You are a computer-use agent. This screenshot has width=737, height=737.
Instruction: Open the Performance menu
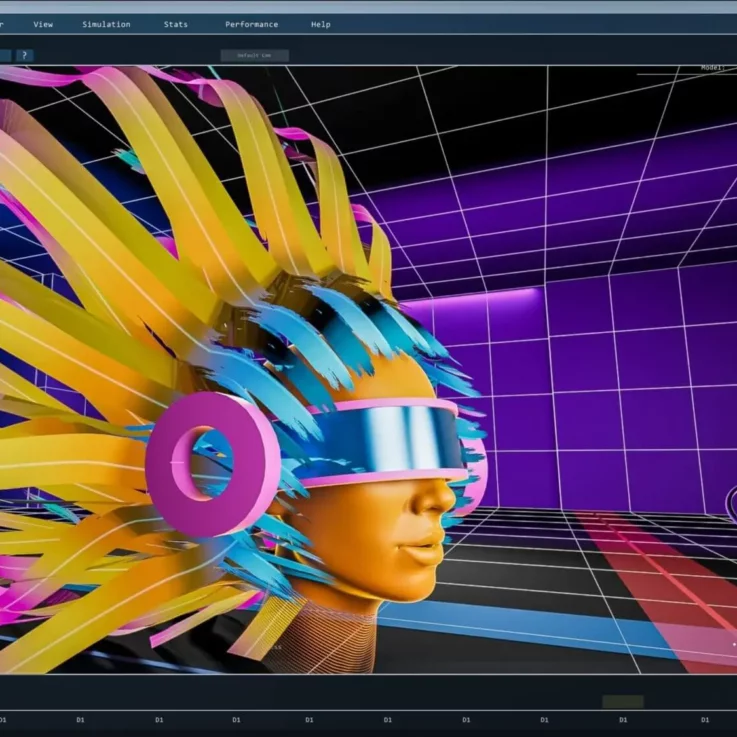click(x=251, y=24)
